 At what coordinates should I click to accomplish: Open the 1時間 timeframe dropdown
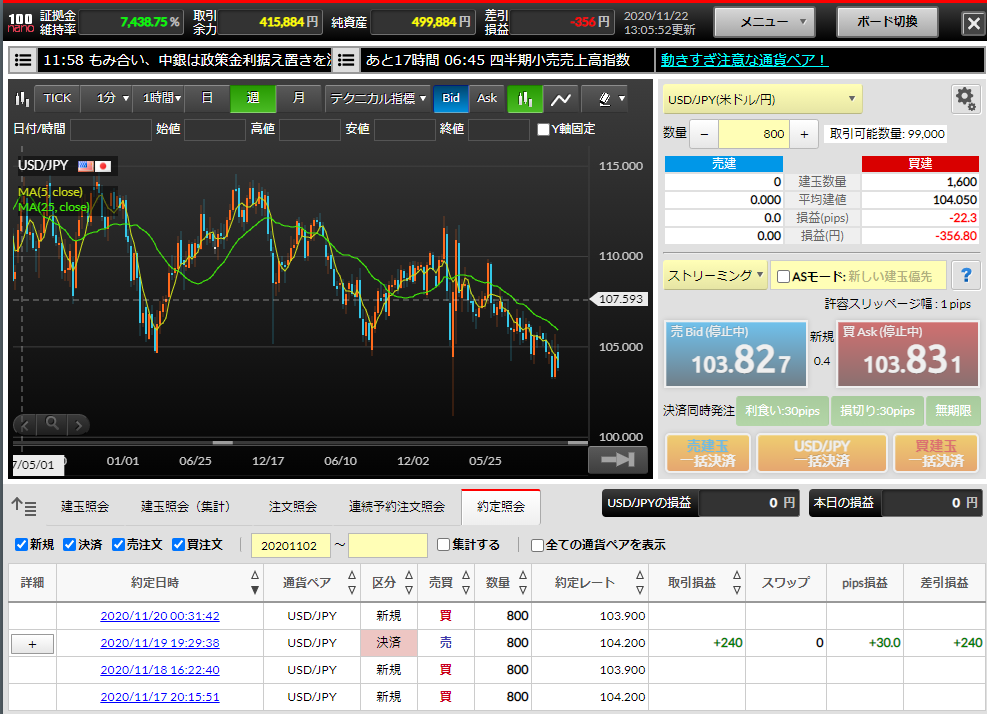tap(161, 98)
